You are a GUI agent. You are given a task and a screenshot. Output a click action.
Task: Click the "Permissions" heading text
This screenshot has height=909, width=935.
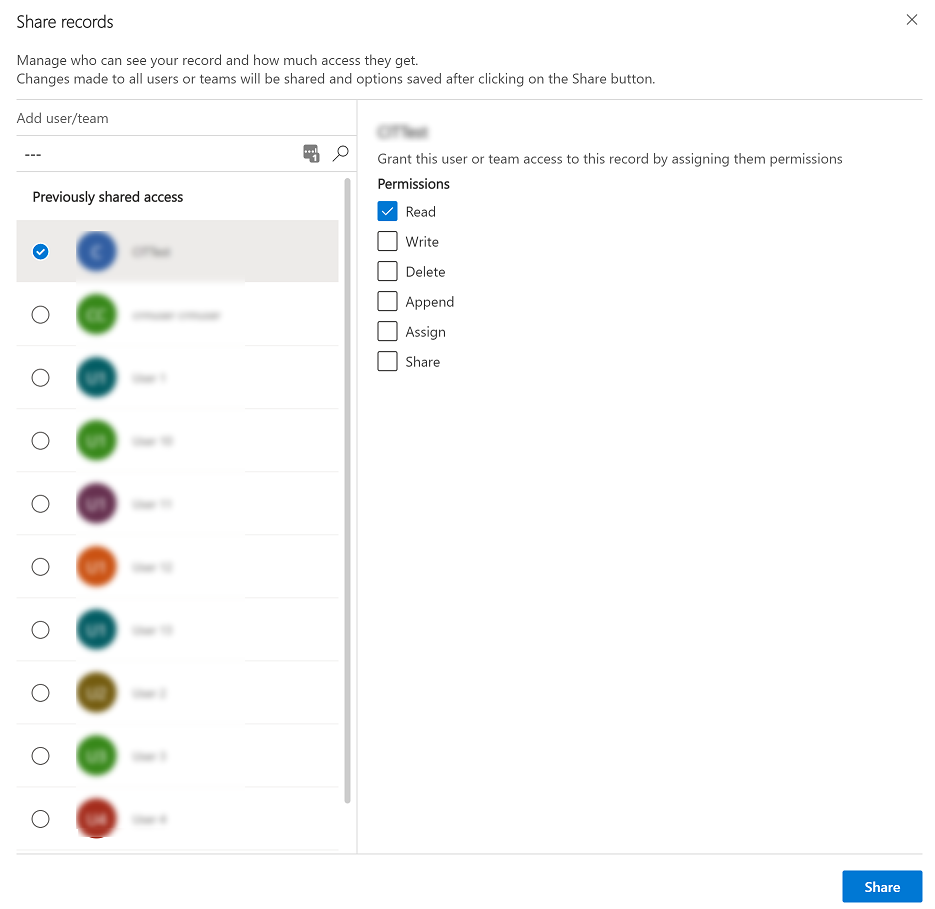click(413, 184)
